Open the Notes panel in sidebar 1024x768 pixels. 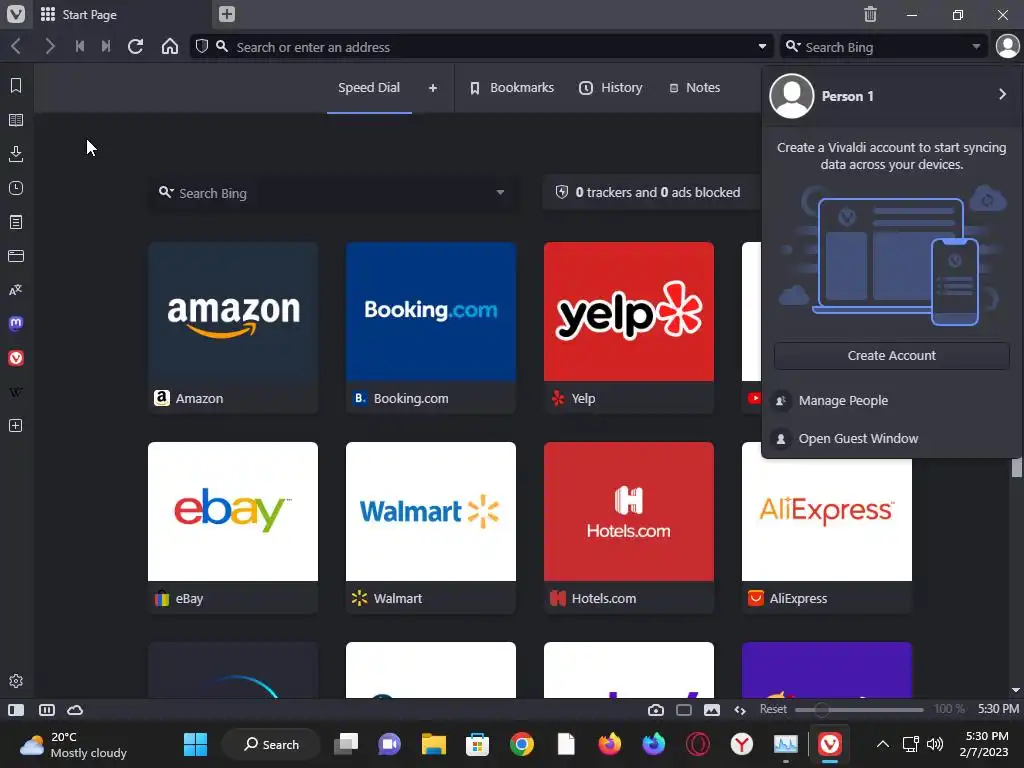coord(16,222)
